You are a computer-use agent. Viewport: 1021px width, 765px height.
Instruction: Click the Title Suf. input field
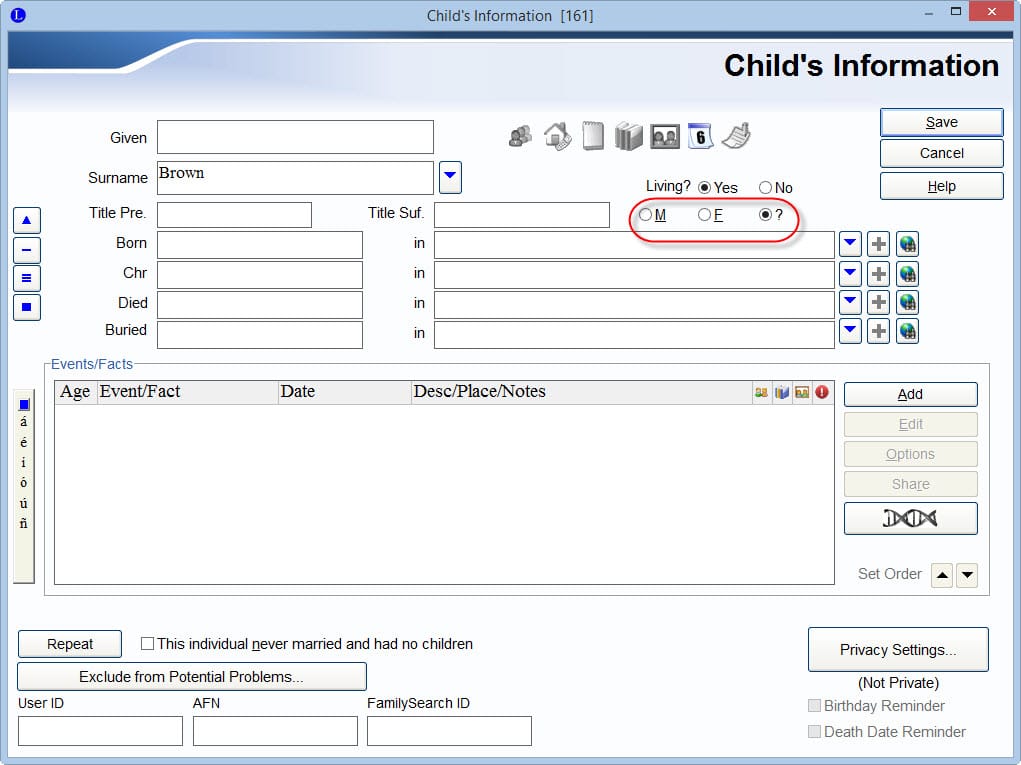click(522, 215)
